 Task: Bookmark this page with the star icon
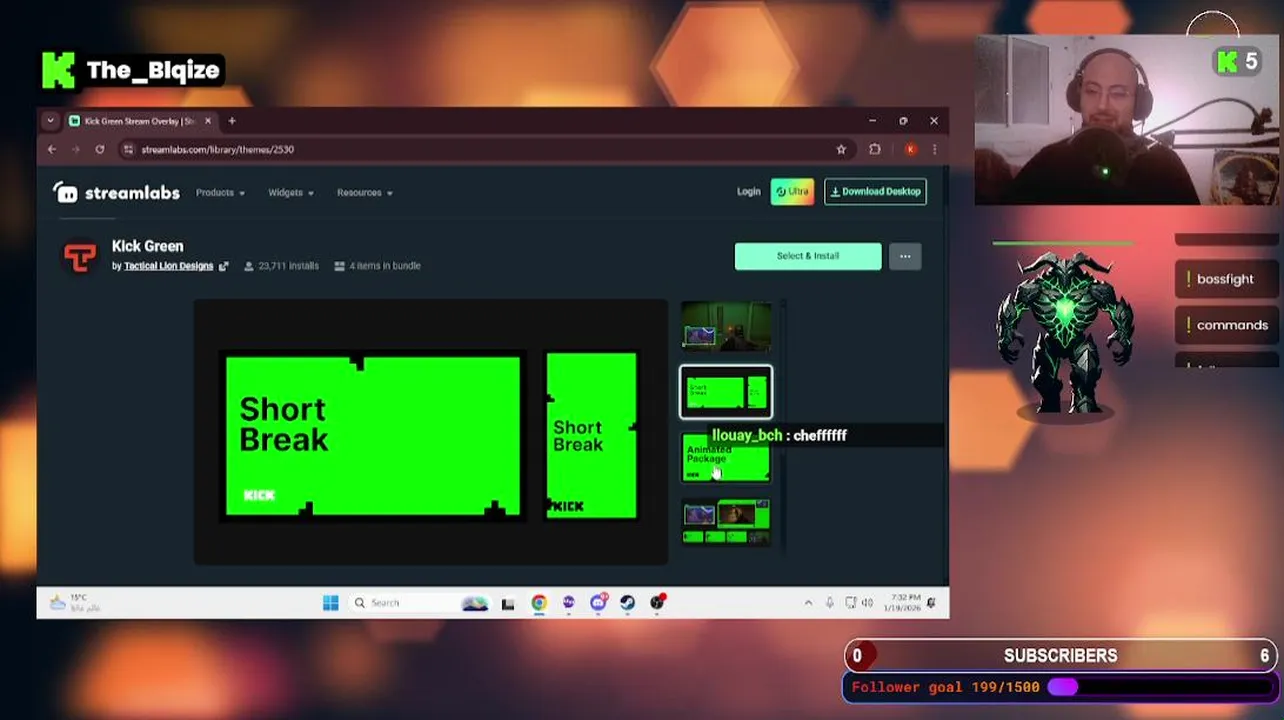[841, 150]
